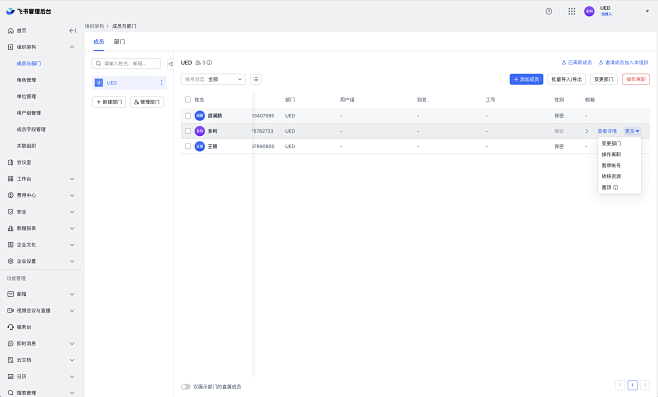
Task: Open the help question-mark icon
Action: [x=548, y=11]
